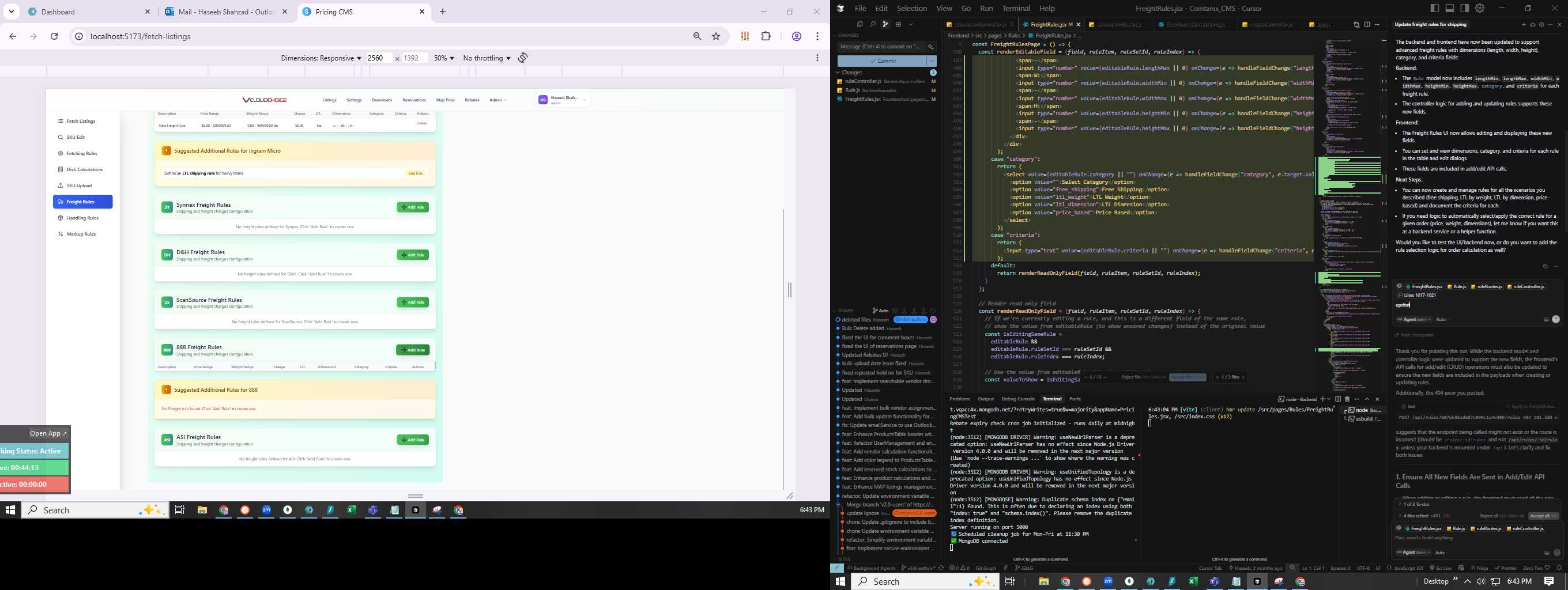
Task: Click viewport width field 2560
Action: 379,58
